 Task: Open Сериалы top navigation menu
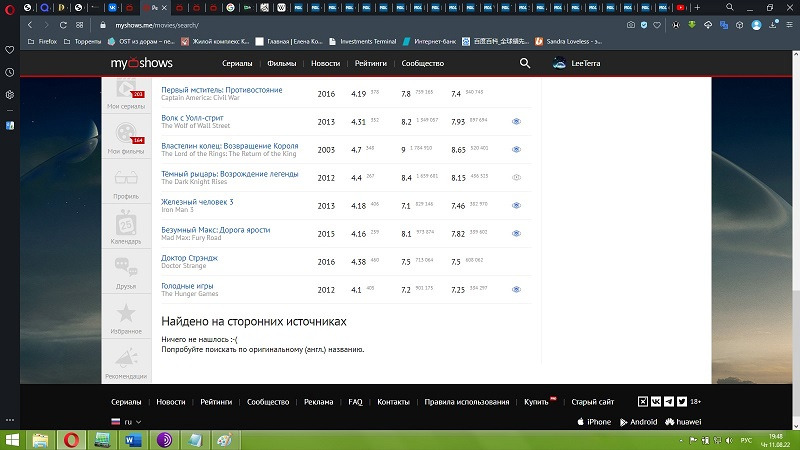tap(237, 63)
